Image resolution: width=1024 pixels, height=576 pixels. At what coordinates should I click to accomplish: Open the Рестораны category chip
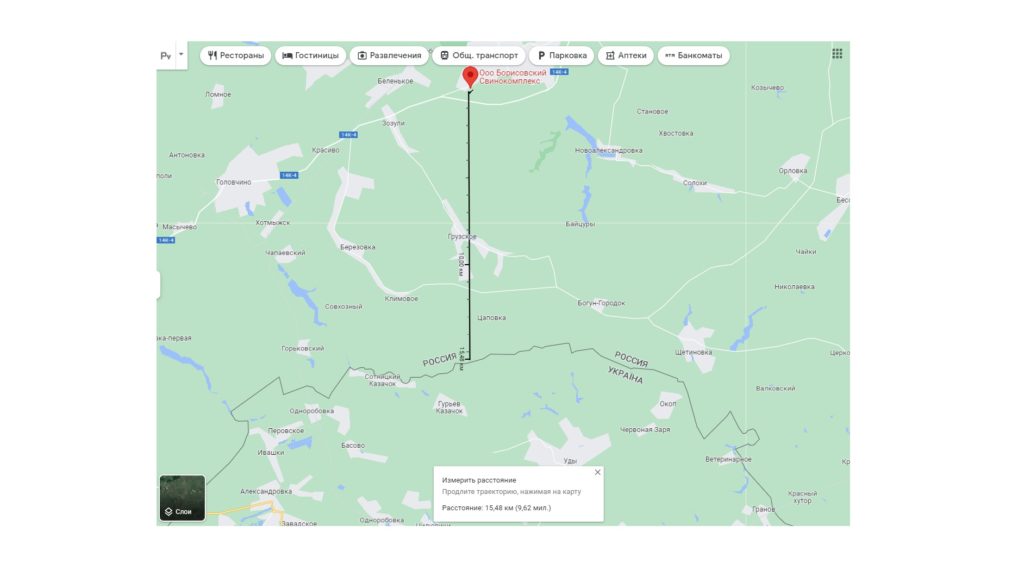tap(236, 56)
